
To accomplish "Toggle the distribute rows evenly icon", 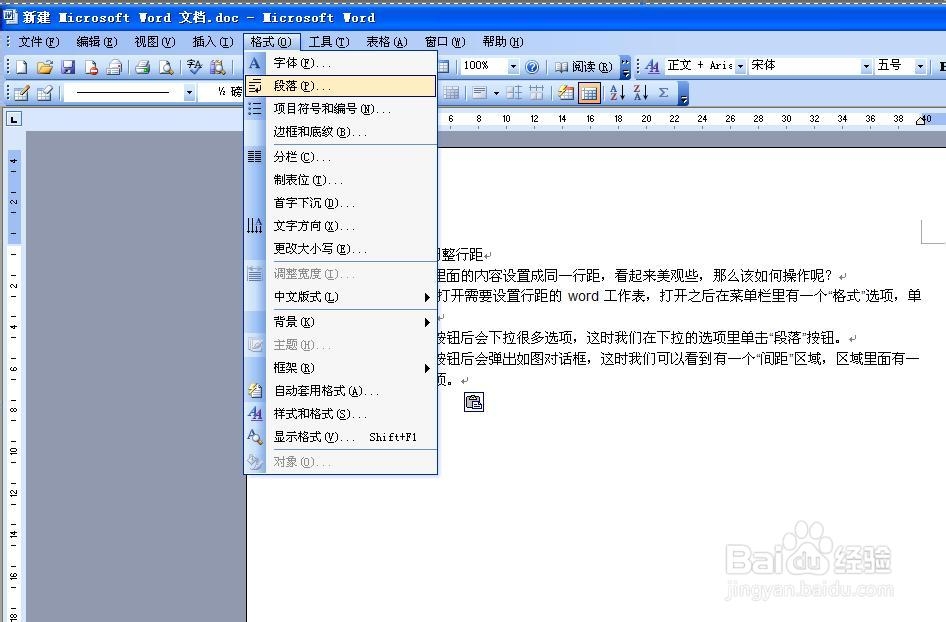I will coord(512,93).
